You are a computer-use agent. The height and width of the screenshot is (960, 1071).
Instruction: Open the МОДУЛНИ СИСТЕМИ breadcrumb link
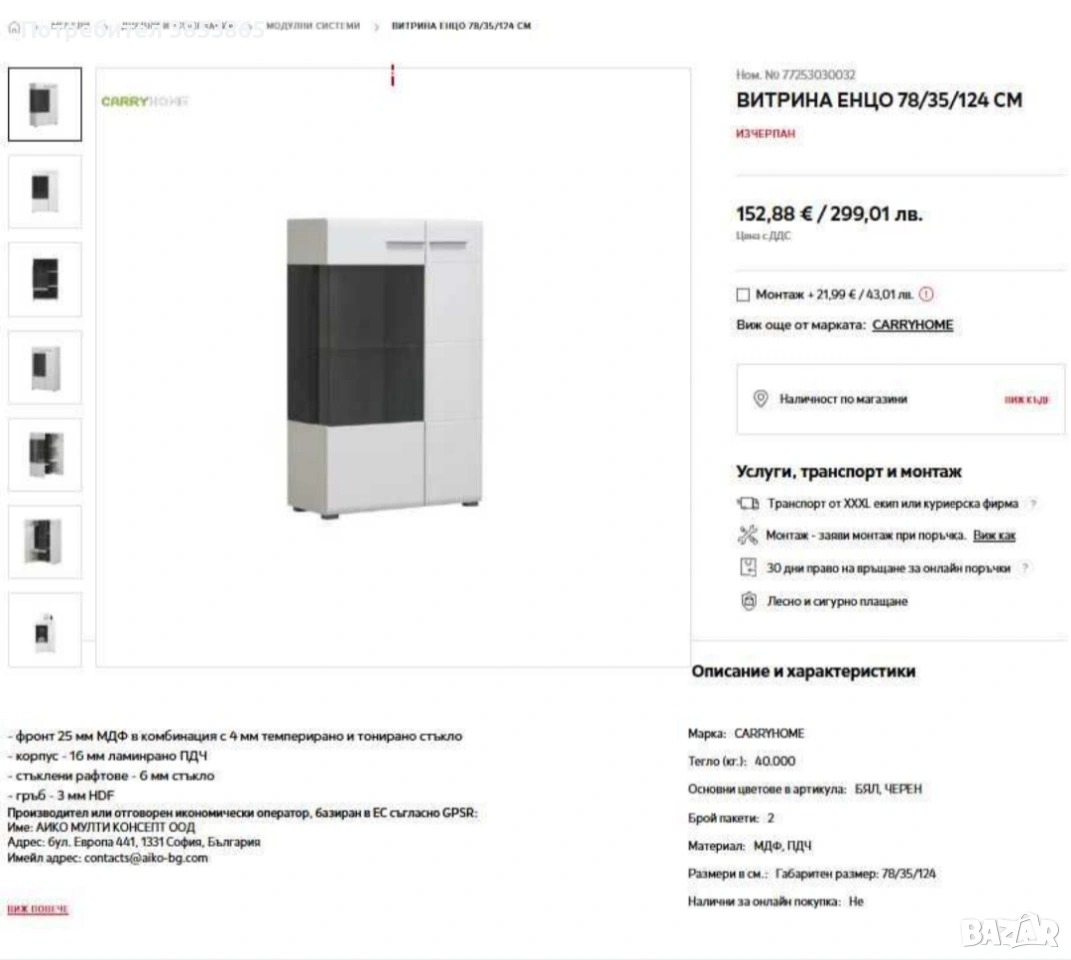(313, 26)
